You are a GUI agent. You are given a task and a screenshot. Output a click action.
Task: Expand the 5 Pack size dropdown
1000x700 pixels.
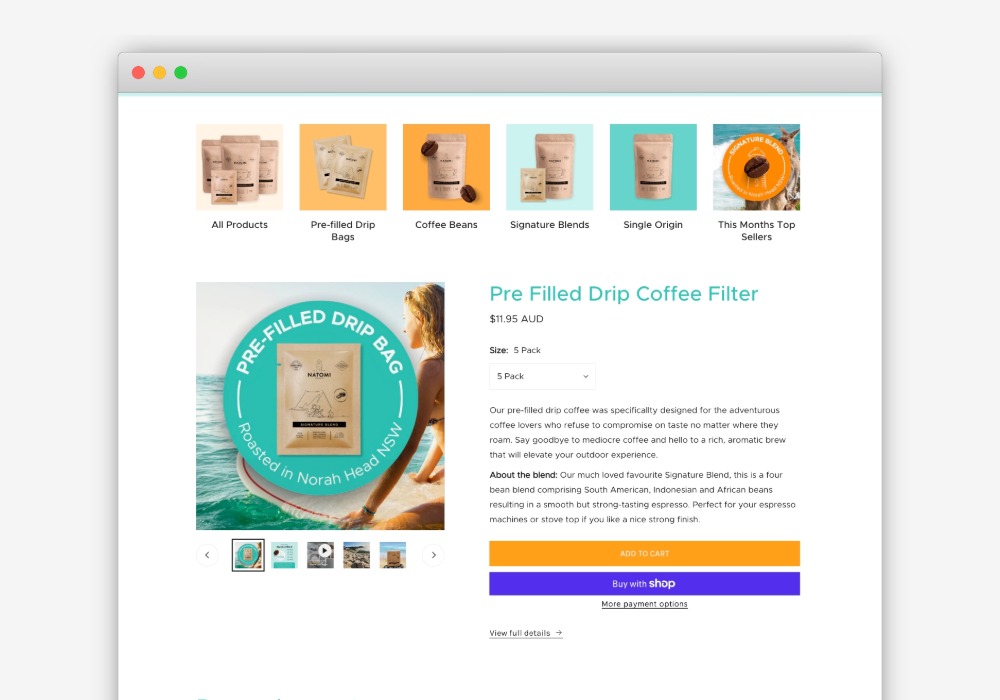543,376
